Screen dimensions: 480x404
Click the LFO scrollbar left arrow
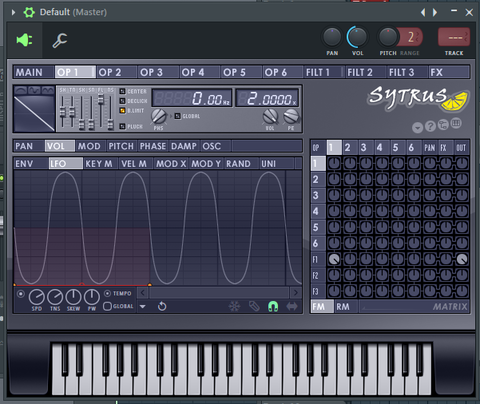(x=143, y=293)
